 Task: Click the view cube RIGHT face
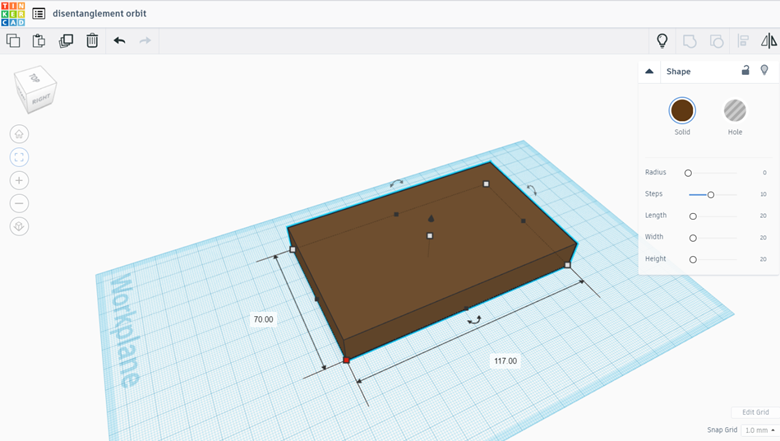click(41, 99)
